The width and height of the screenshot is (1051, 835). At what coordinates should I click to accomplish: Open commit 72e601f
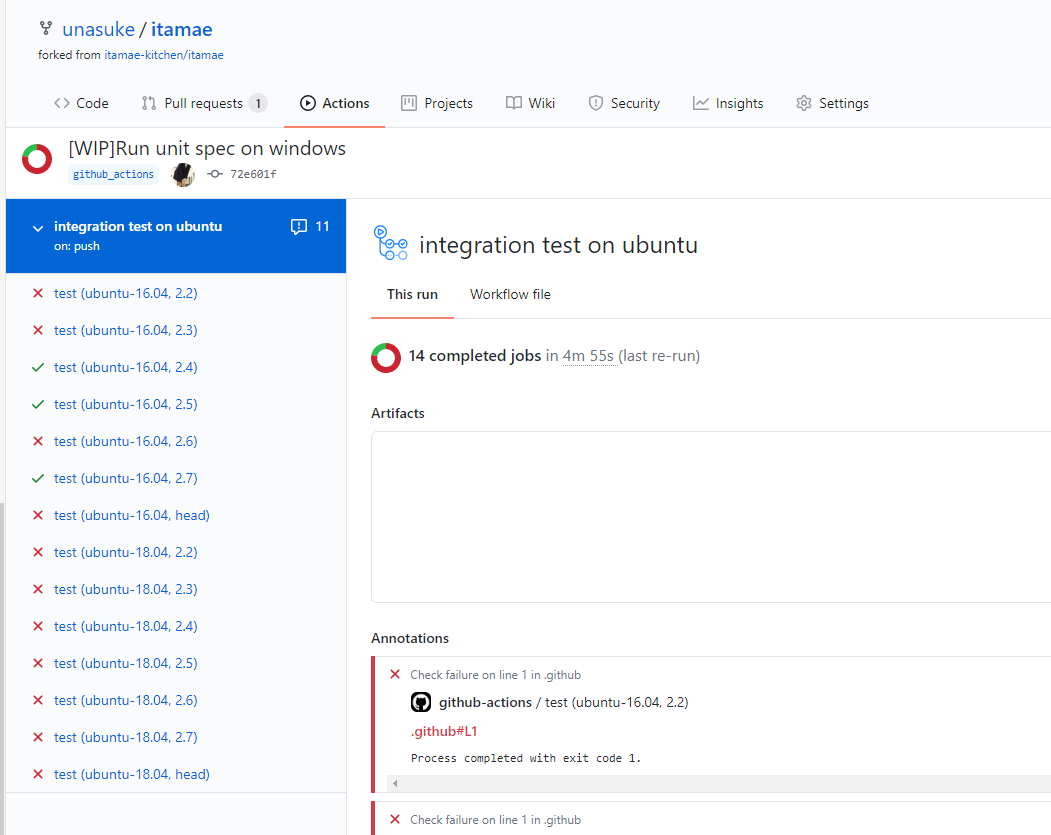pyautogui.click(x=253, y=174)
